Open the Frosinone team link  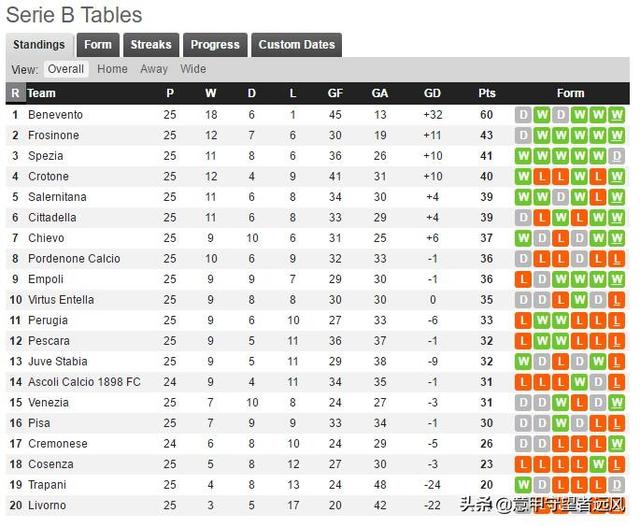pyautogui.click(x=53, y=135)
